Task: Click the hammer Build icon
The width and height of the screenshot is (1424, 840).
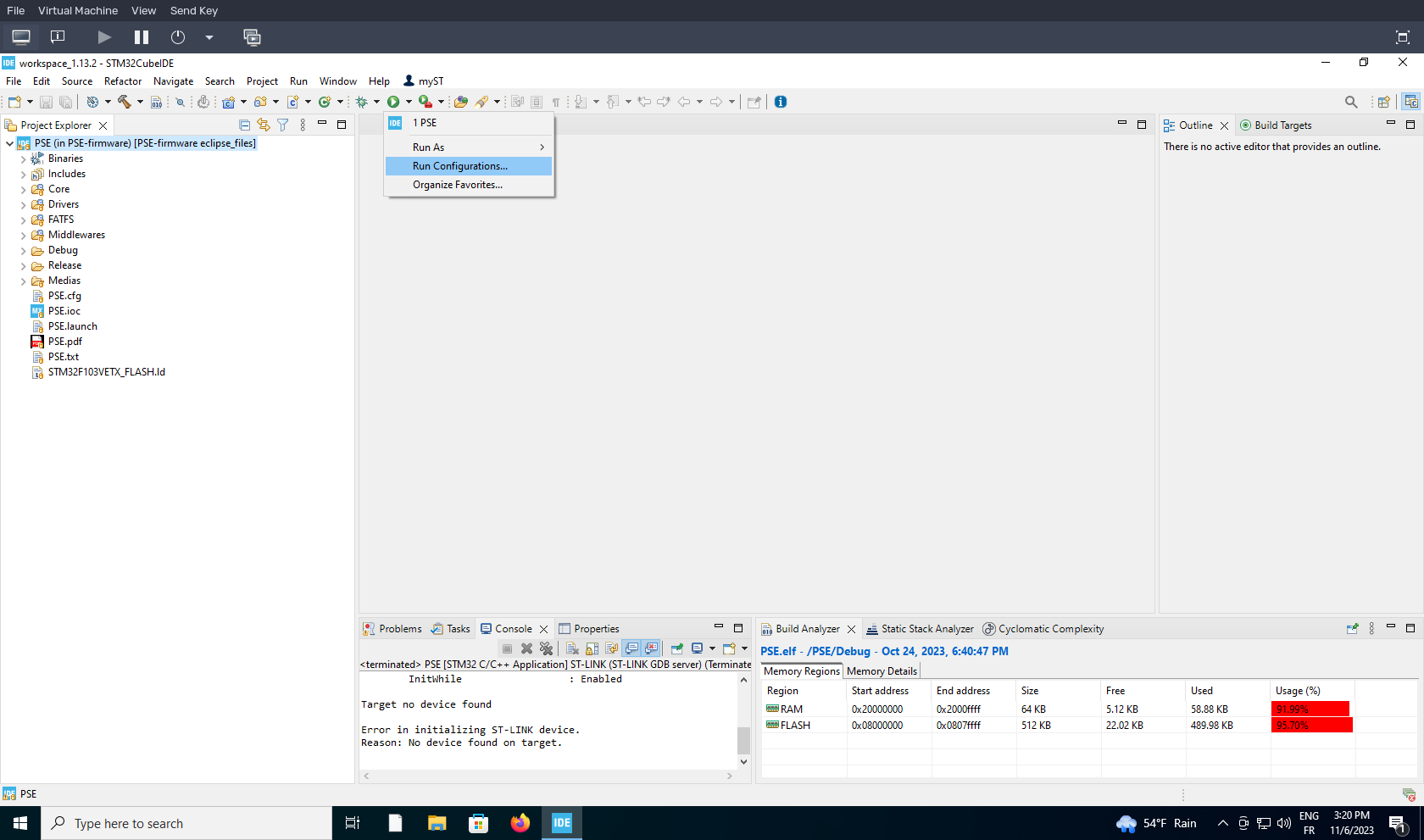Action: (125, 102)
